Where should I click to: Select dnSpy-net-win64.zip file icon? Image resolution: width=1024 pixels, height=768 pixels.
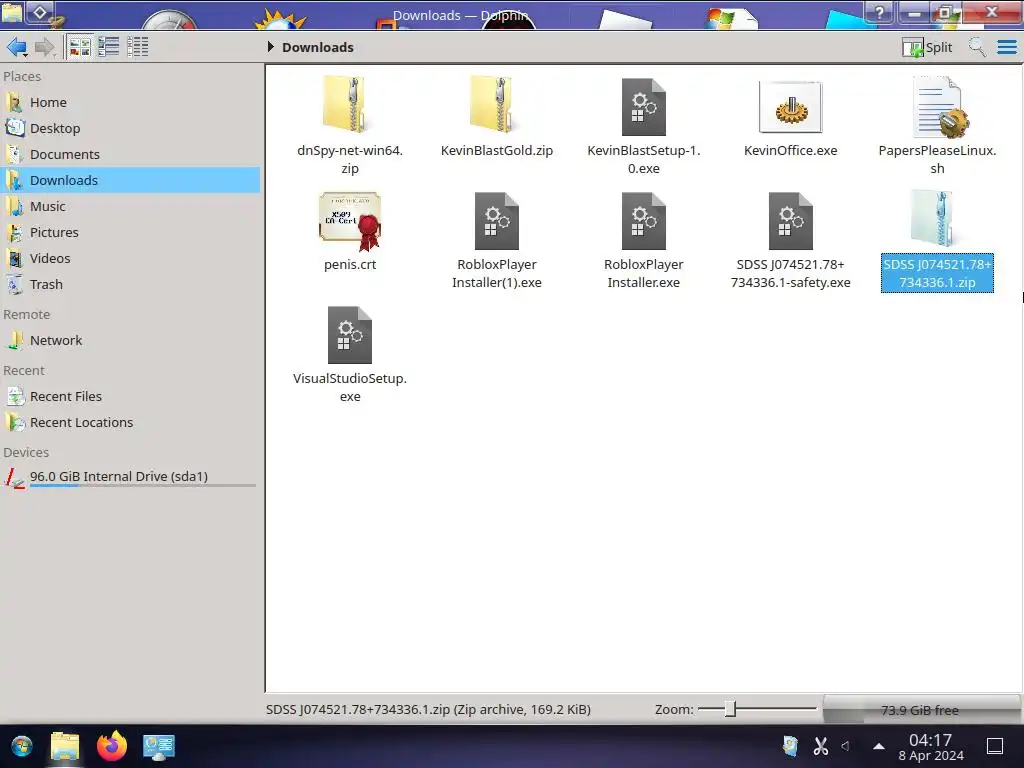coord(349,106)
